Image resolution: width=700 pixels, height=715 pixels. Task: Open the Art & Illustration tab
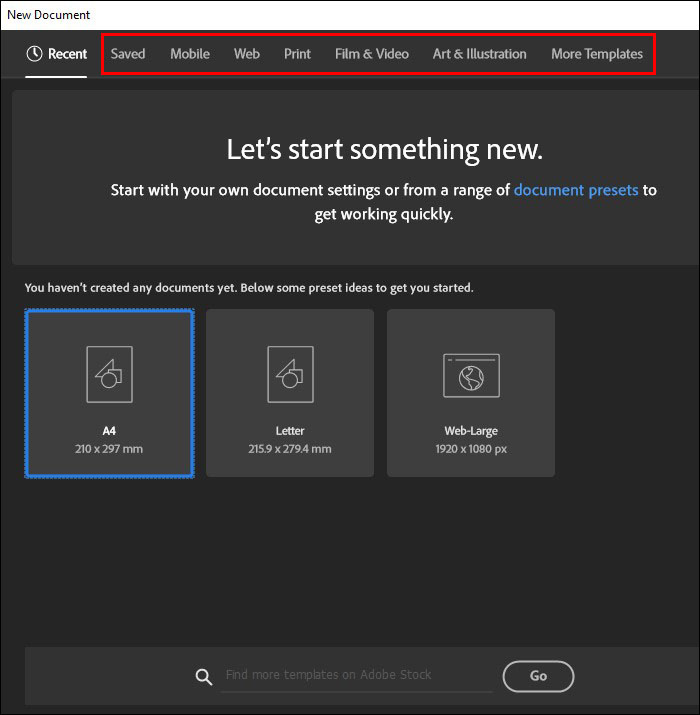[x=479, y=54]
